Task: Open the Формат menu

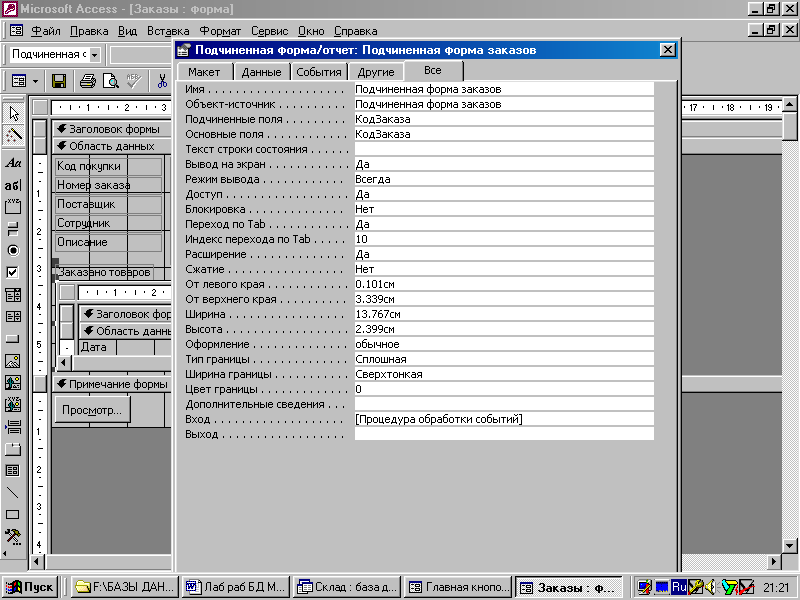Action: 220,31
